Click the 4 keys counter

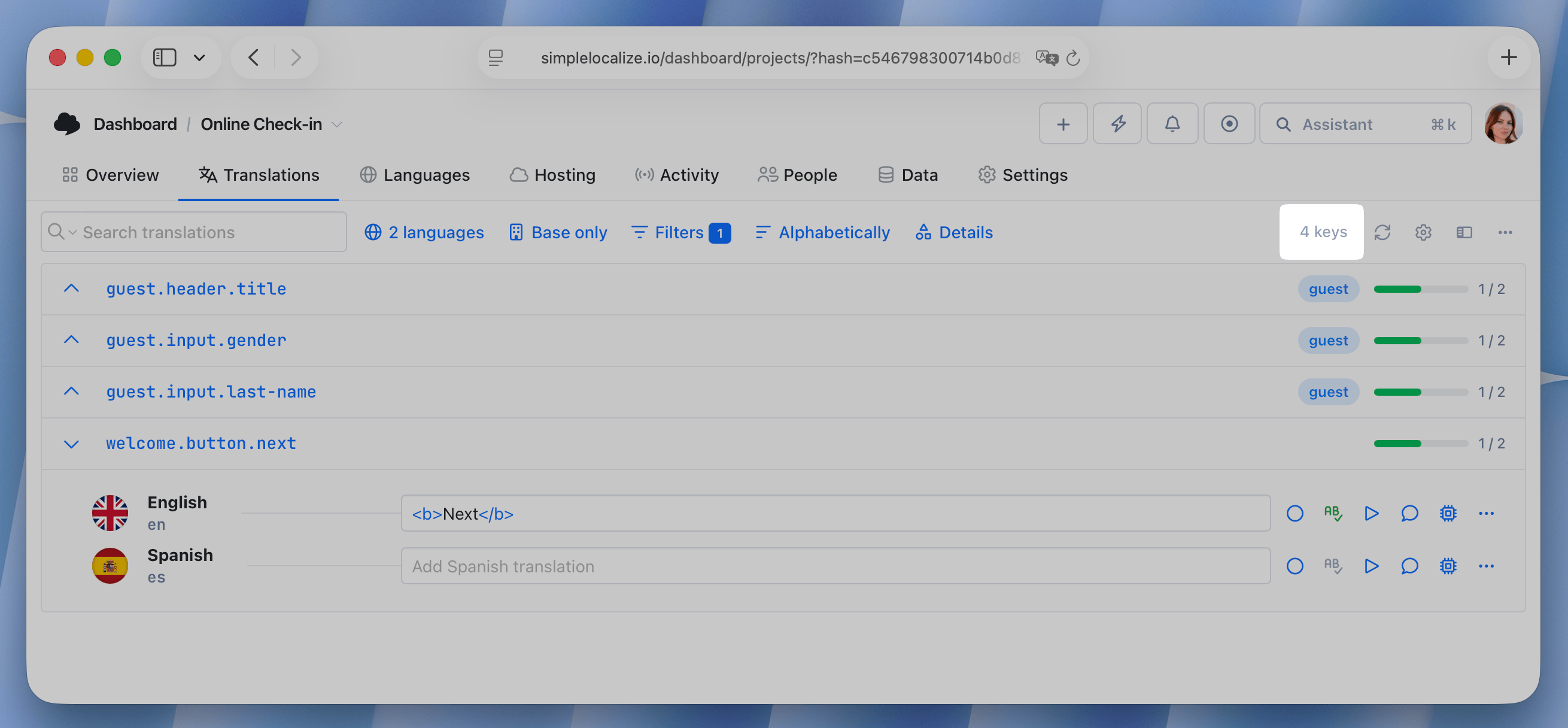pyautogui.click(x=1323, y=232)
